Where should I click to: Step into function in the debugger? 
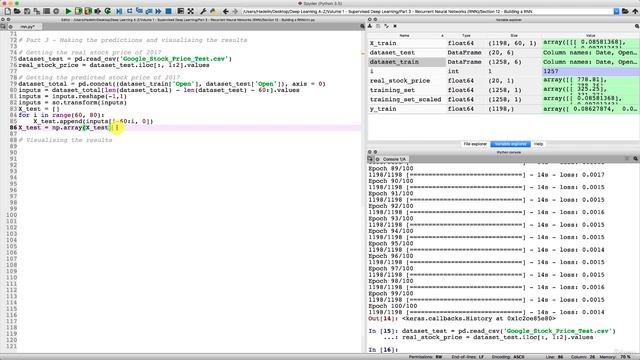pos(139,11)
